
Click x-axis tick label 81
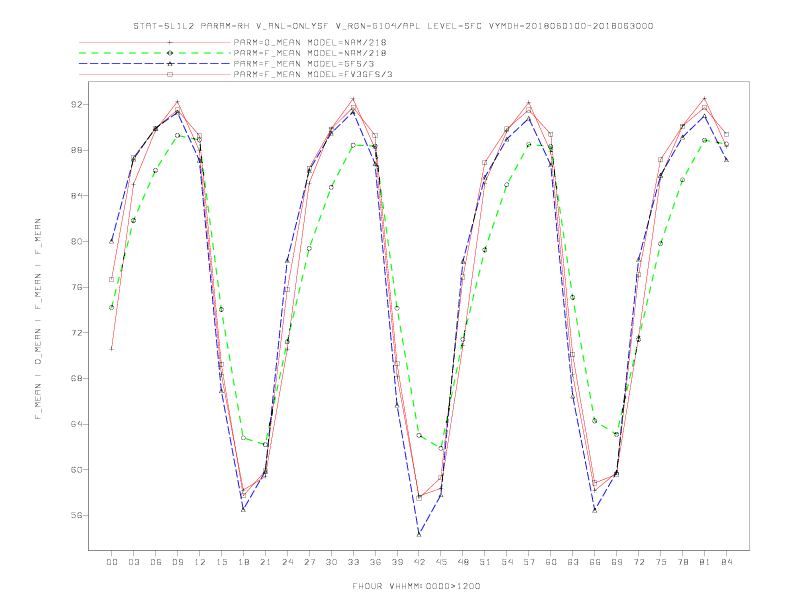(705, 562)
